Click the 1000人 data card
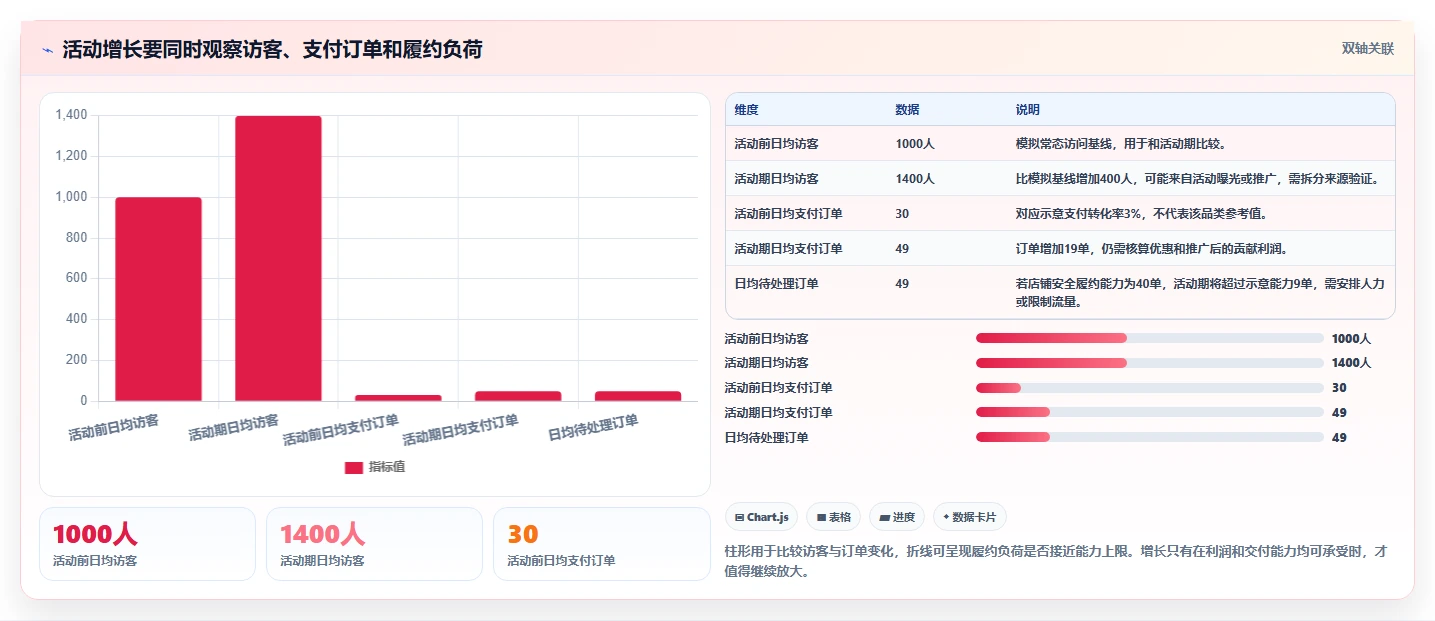 click(x=148, y=544)
